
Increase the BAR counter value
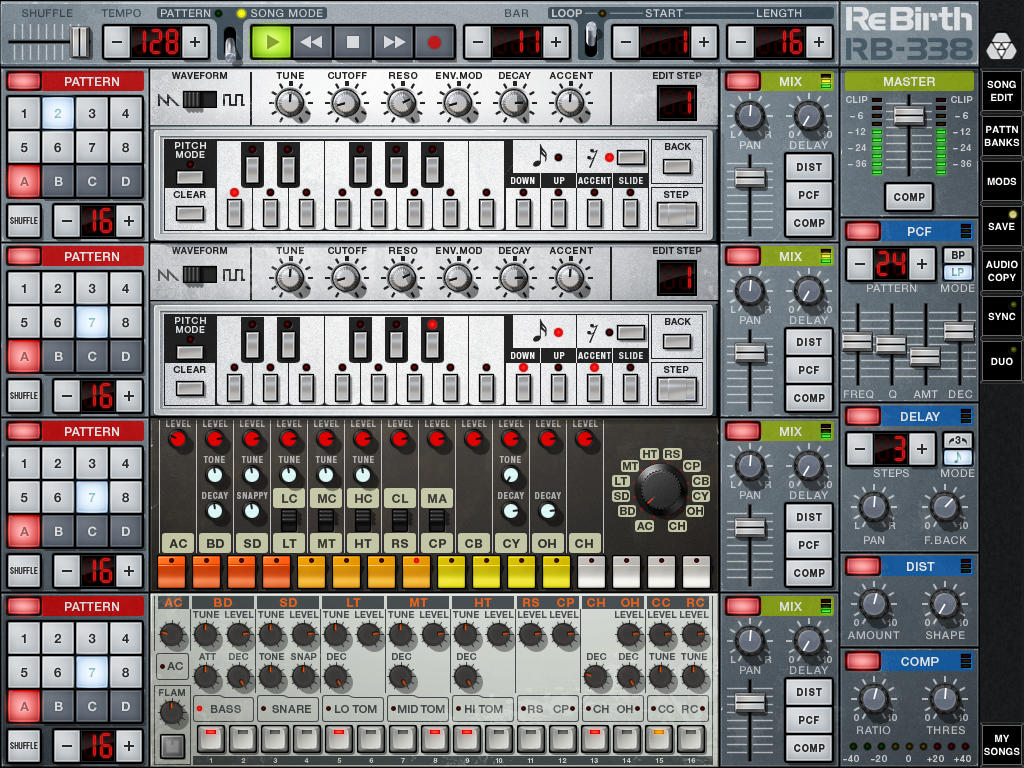point(556,42)
